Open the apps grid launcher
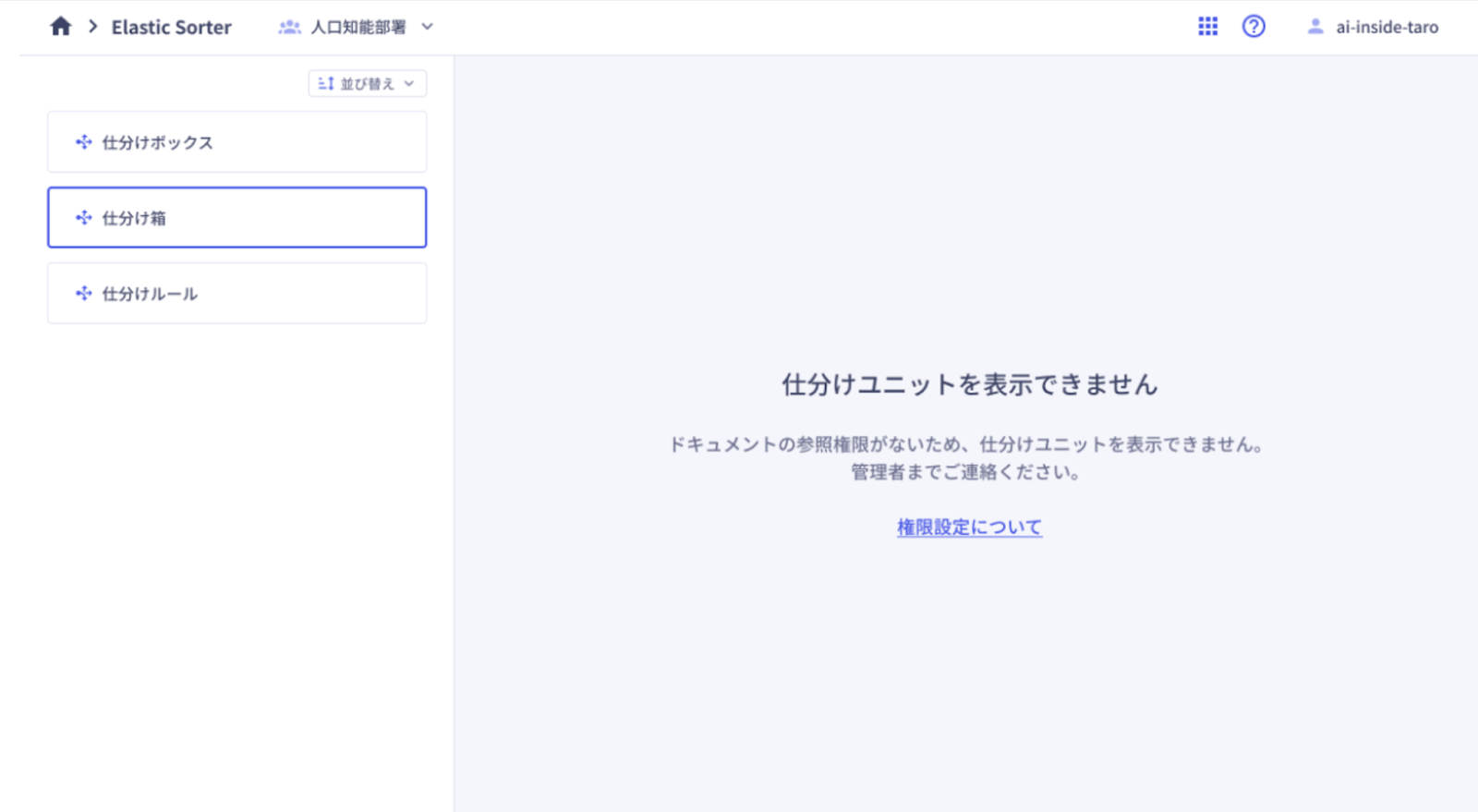The height and width of the screenshot is (812, 1478). tap(1207, 27)
